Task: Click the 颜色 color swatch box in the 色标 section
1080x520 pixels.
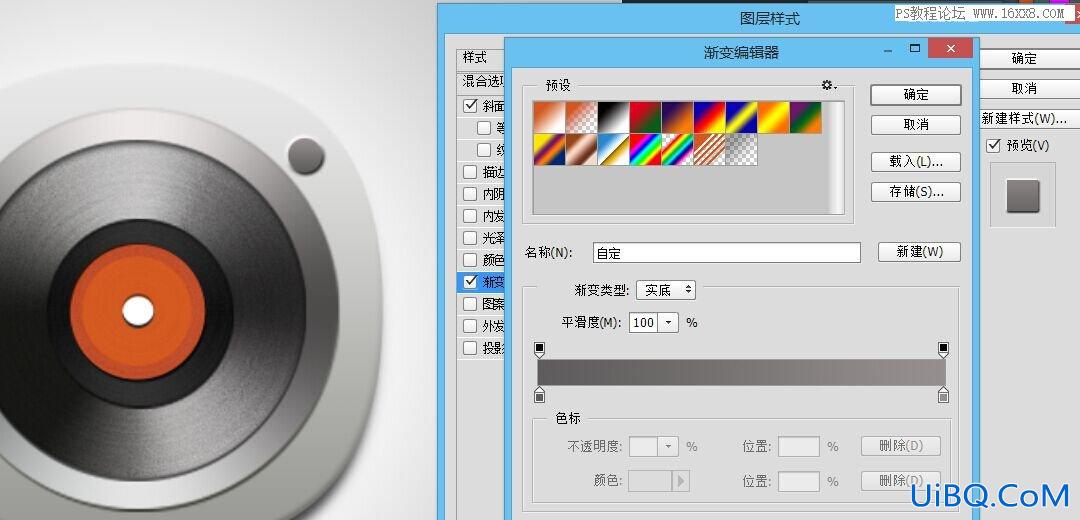Action: pyautogui.click(x=650, y=481)
